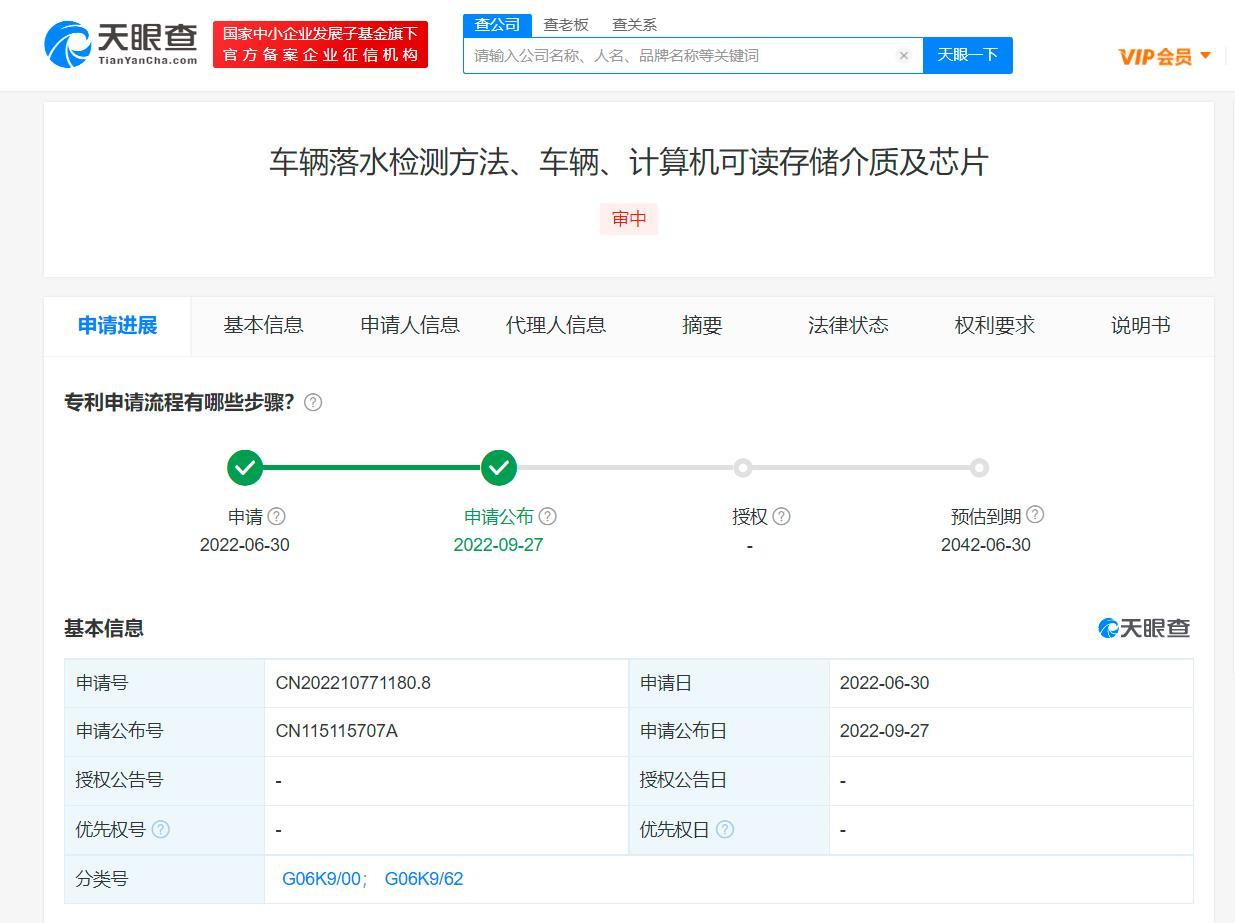
Task: Click the green checkmark for 申请公布 step
Action: [498, 467]
